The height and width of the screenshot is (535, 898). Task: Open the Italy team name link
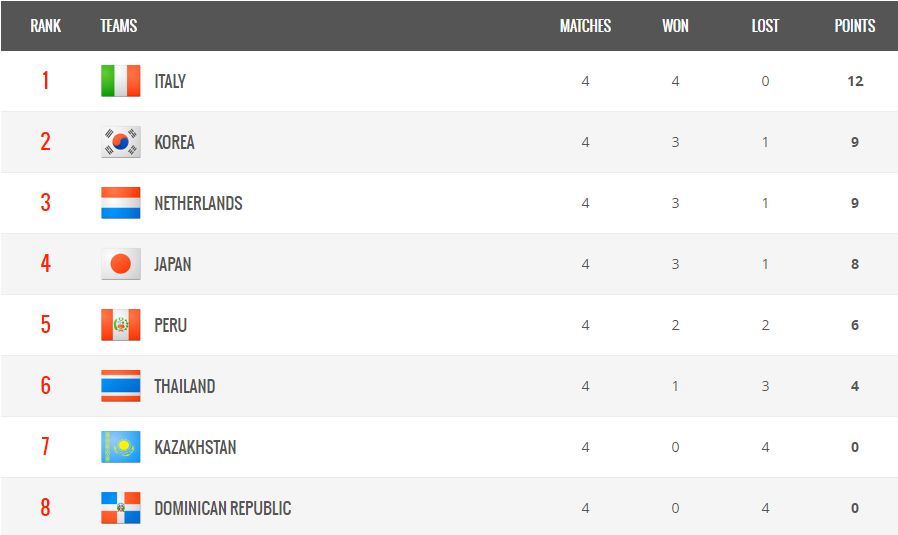coord(170,81)
